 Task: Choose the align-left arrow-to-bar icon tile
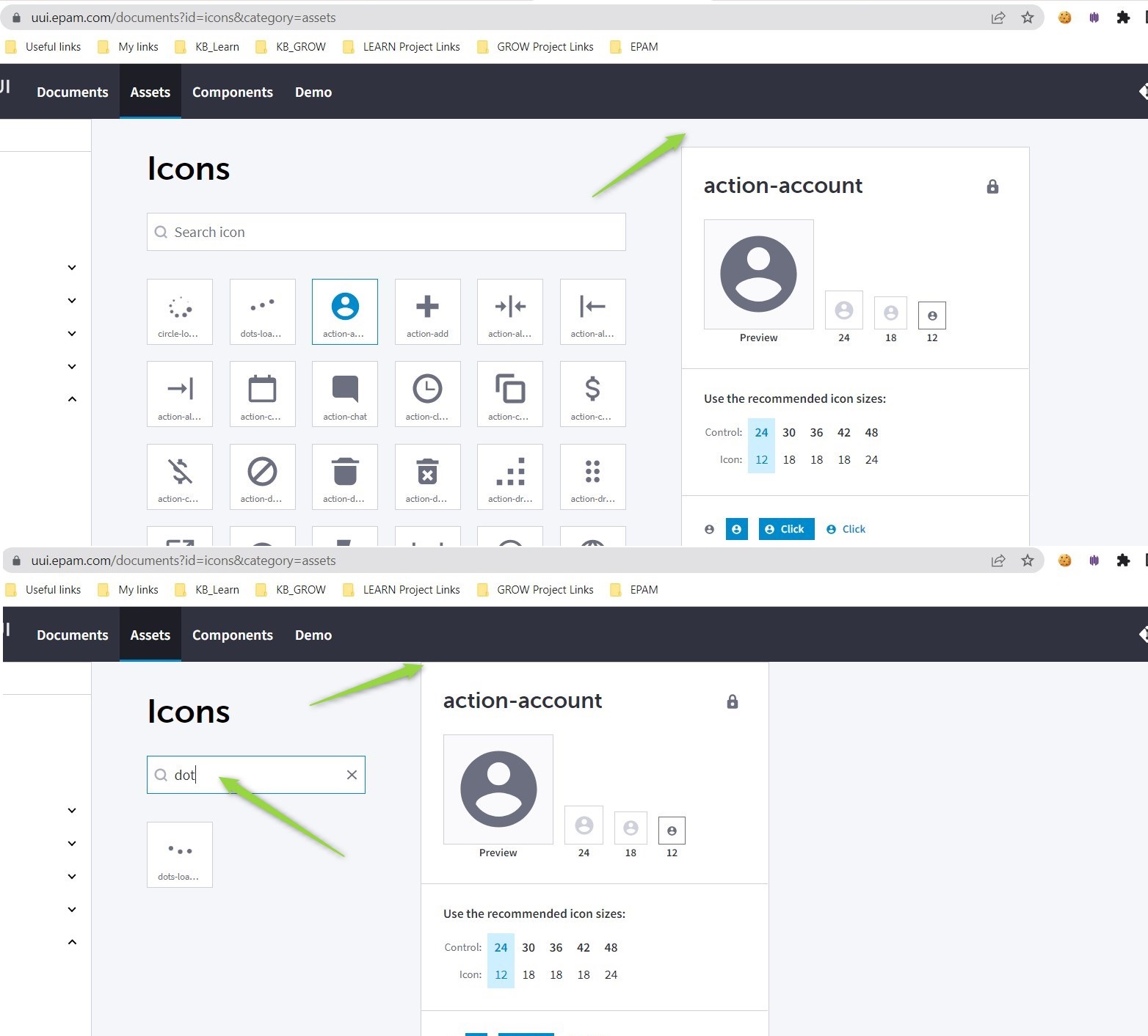(593, 312)
